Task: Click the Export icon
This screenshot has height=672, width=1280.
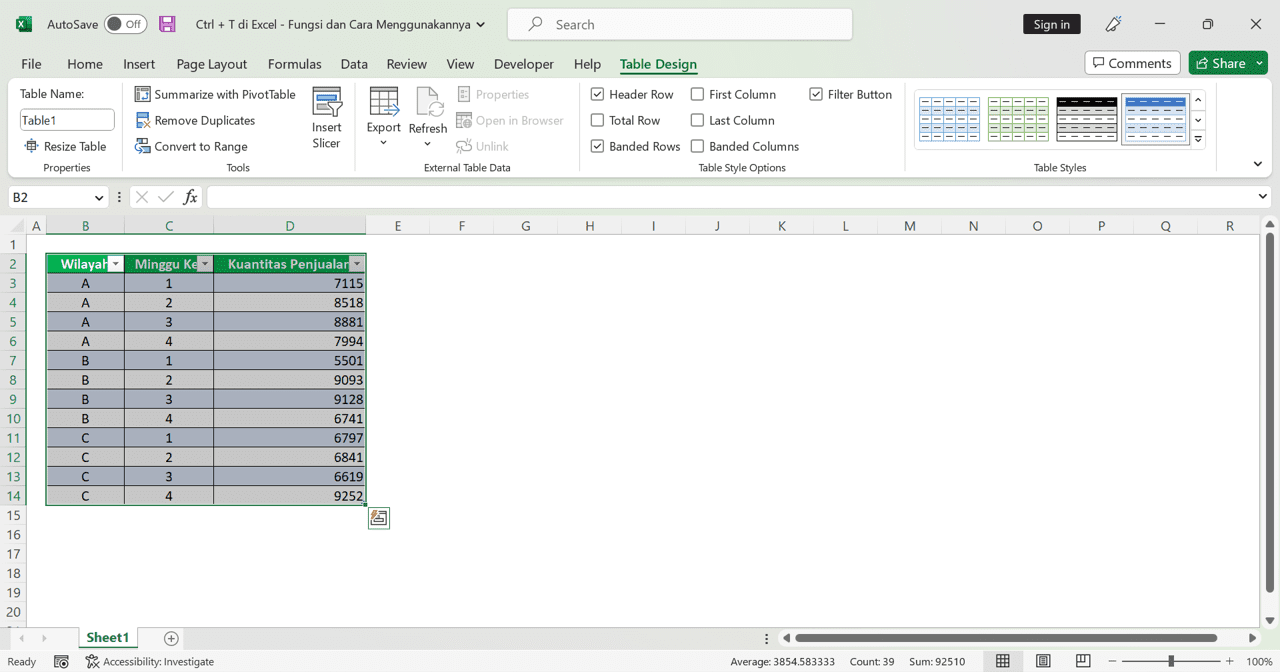Action: 383,102
